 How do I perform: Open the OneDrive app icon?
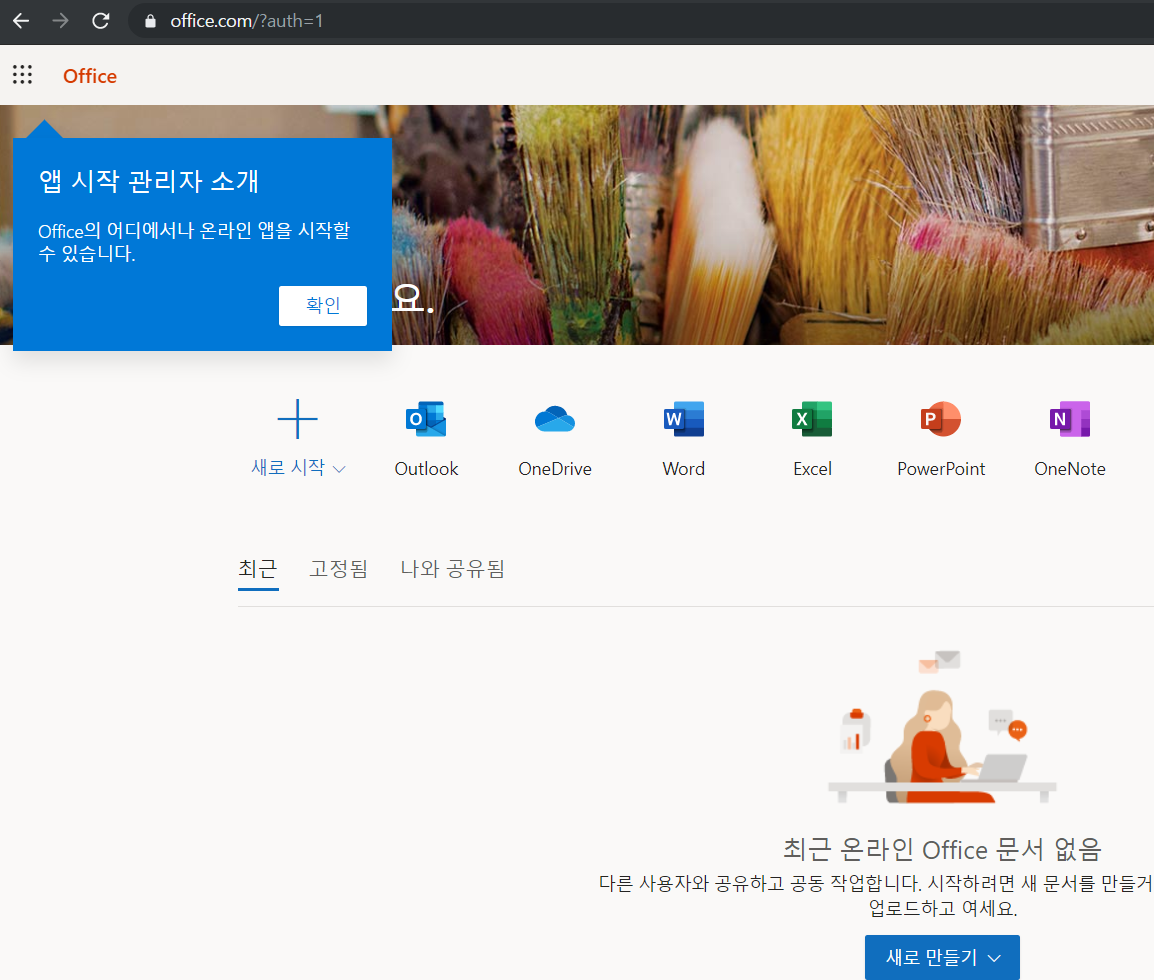(x=555, y=419)
